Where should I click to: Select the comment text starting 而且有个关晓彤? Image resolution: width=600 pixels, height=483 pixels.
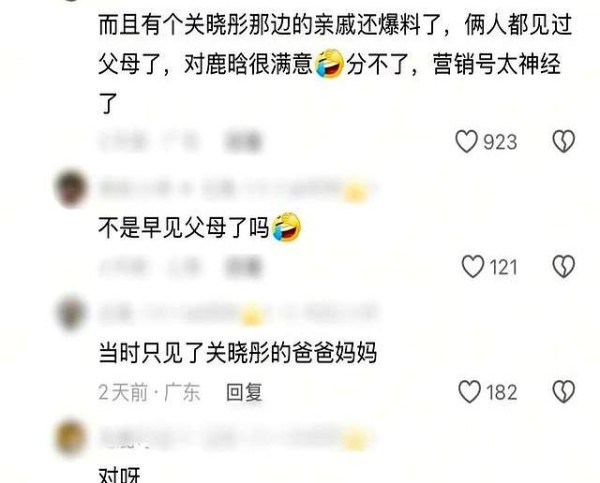[335, 64]
